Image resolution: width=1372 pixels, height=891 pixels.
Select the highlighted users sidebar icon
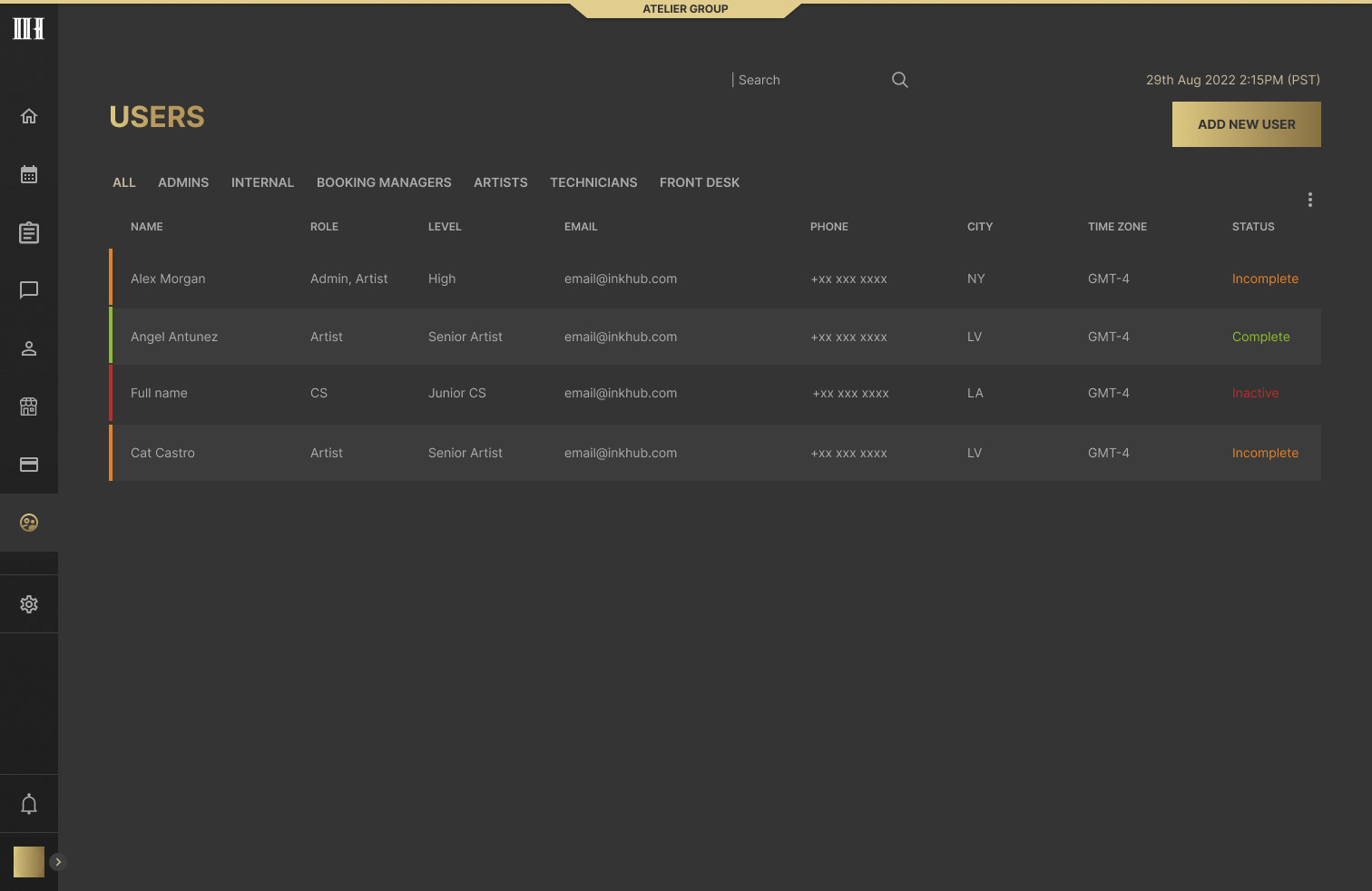tap(29, 523)
